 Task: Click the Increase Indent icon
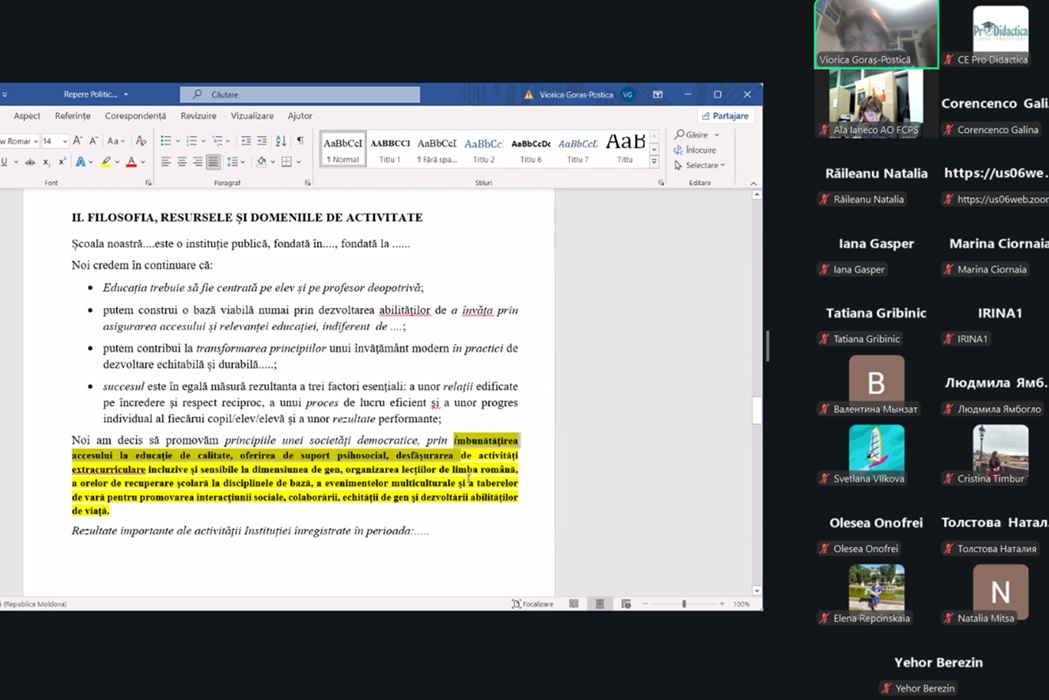pos(262,141)
